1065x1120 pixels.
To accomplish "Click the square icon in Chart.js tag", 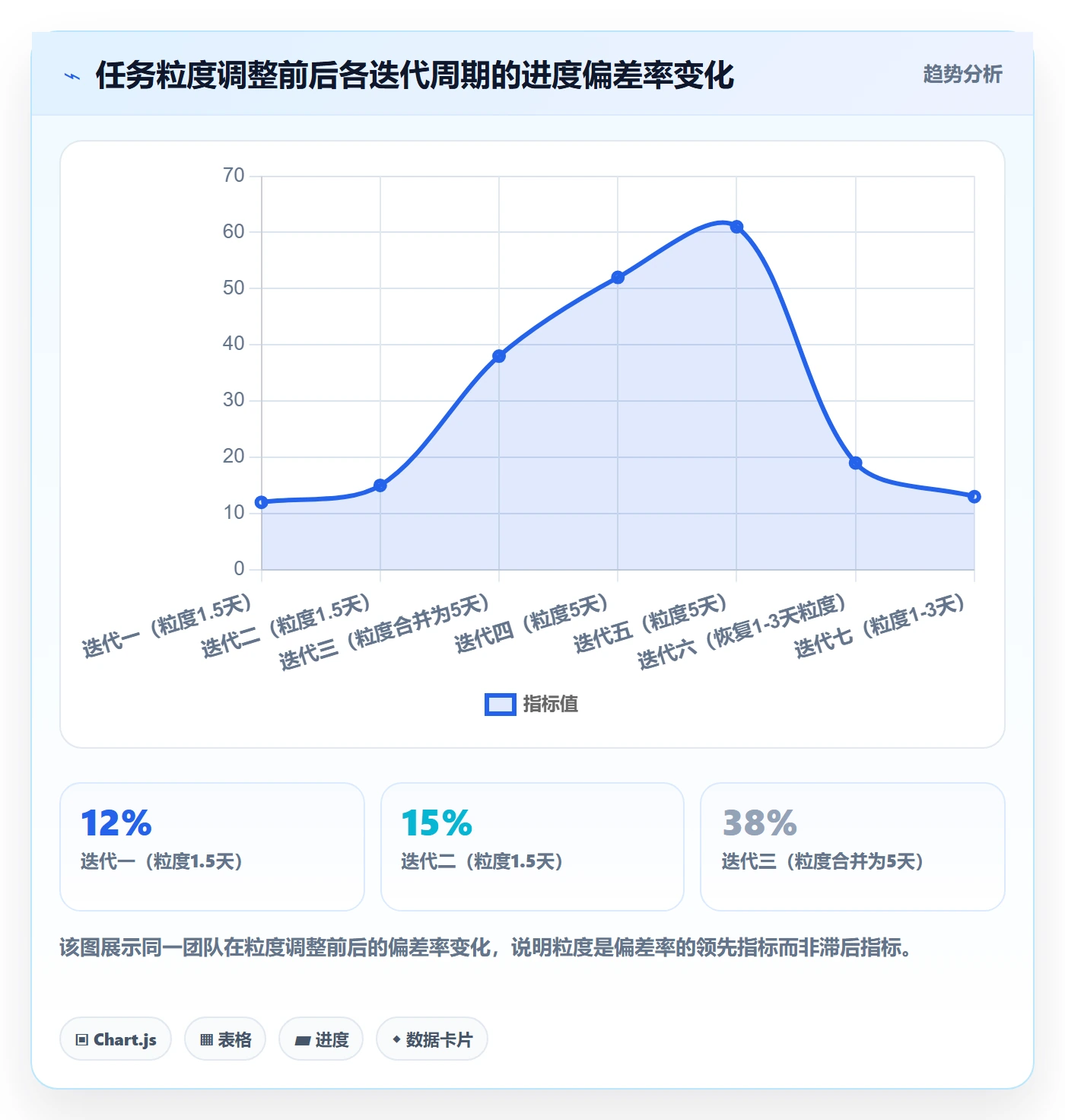I will pyautogui.click(x=82, y=1040).
